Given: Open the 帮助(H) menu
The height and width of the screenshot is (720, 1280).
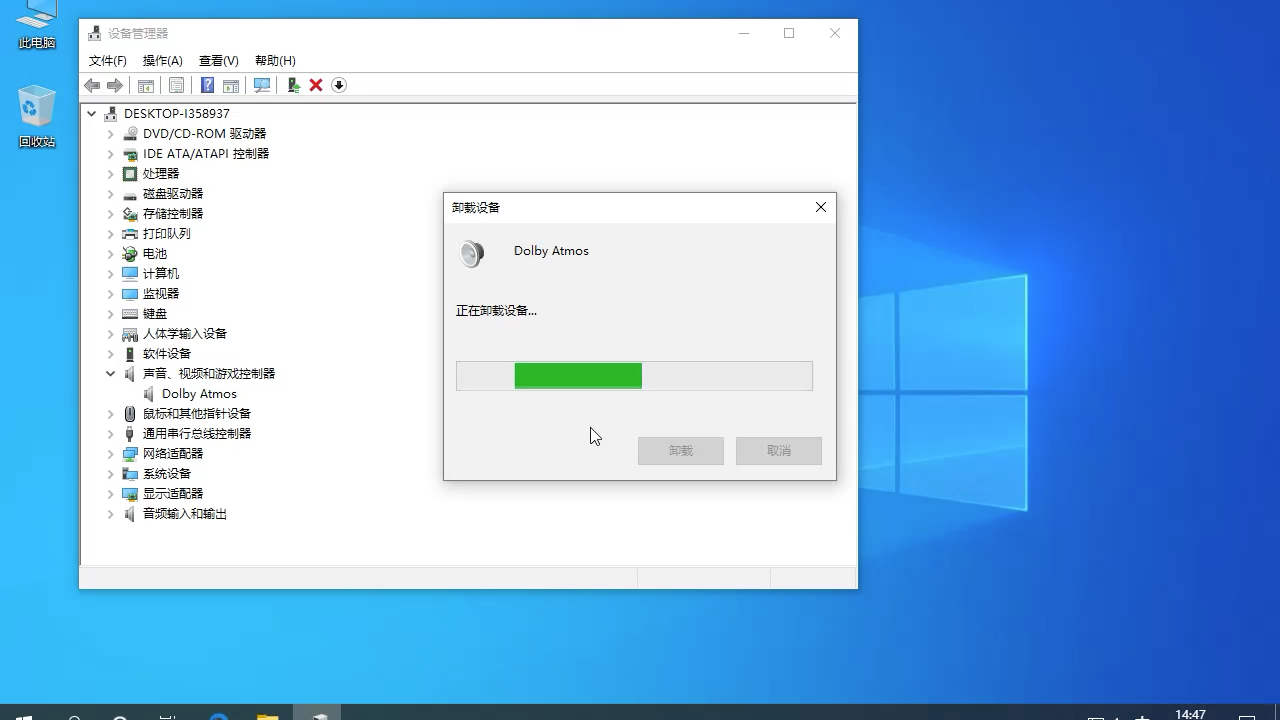Looking at the screenshot, I should 275,61.
